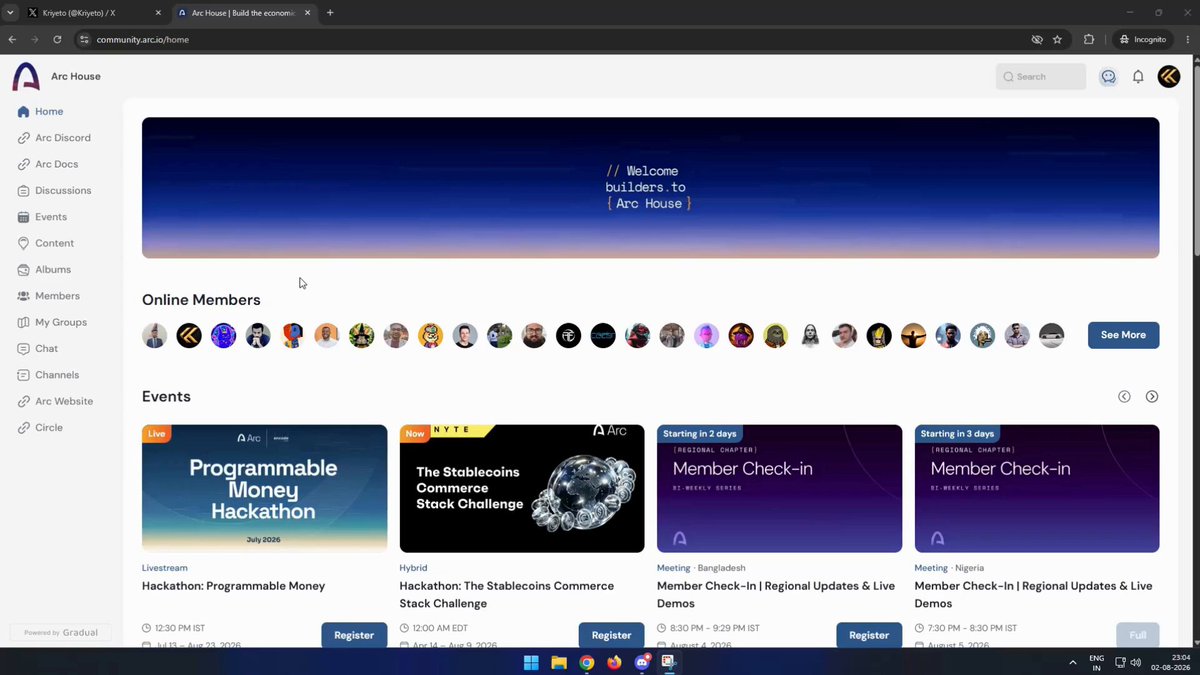Go to Channels in the sidebar

click(x=48, y=375)
